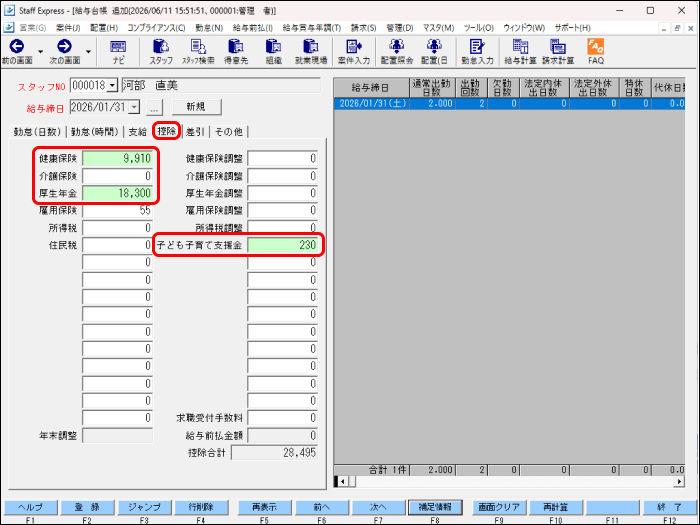Click the 補足情報 F8 button
Image resolution: width=700 pixels, height=525 pixels.
435,508
